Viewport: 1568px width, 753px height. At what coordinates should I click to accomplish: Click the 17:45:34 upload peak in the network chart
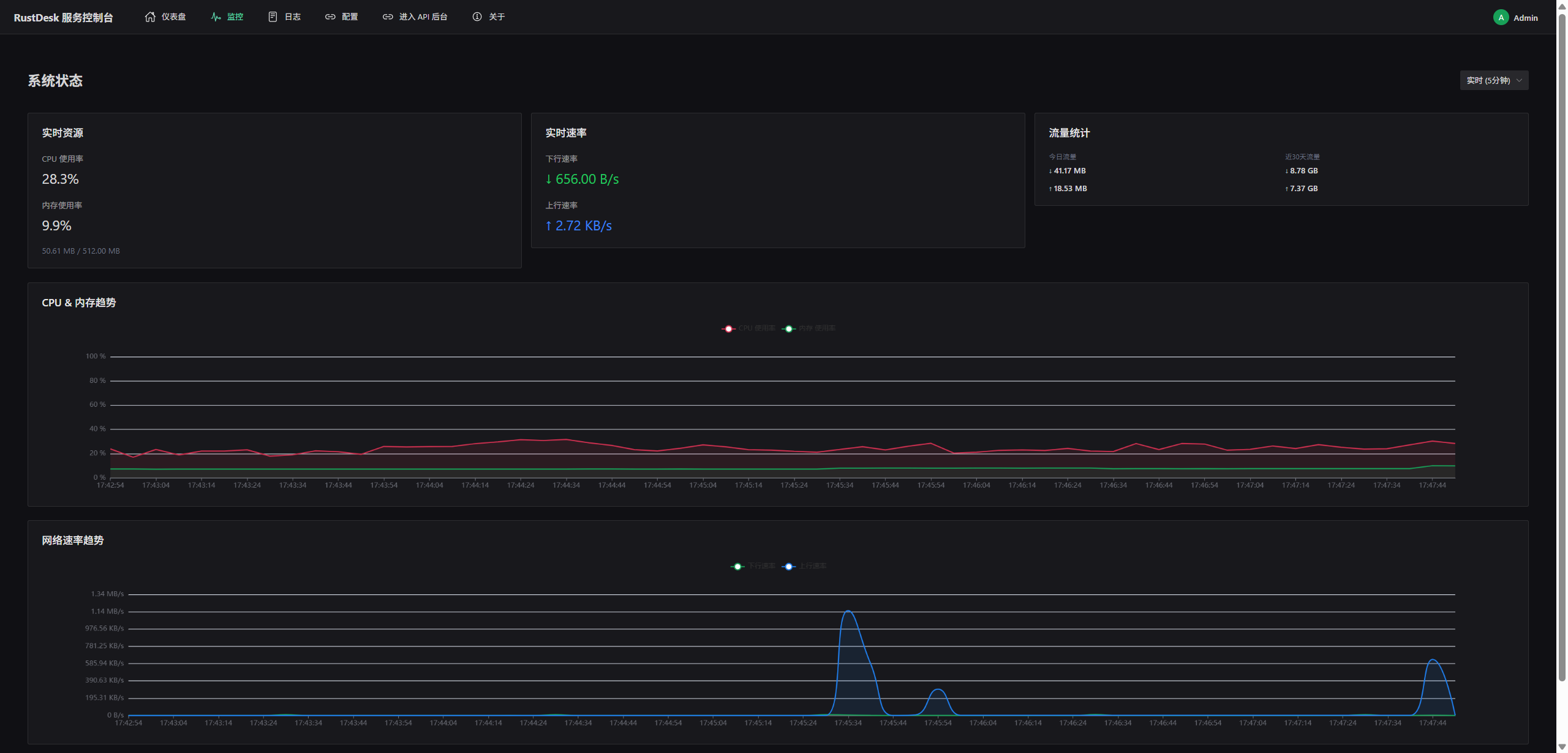pyautogui.click(x=848, y=611)
